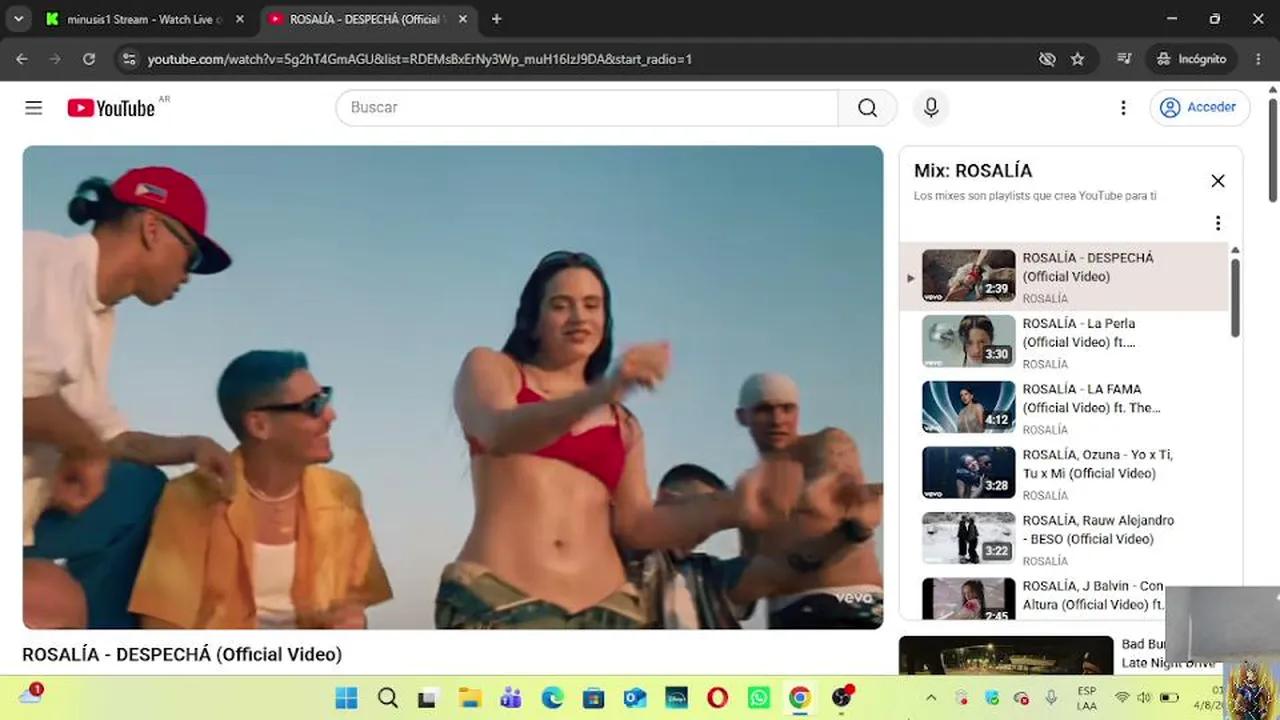This screenshot has width=1280, height=720.
Task: Reload the current YouTube page
Action: coord(89,59)
